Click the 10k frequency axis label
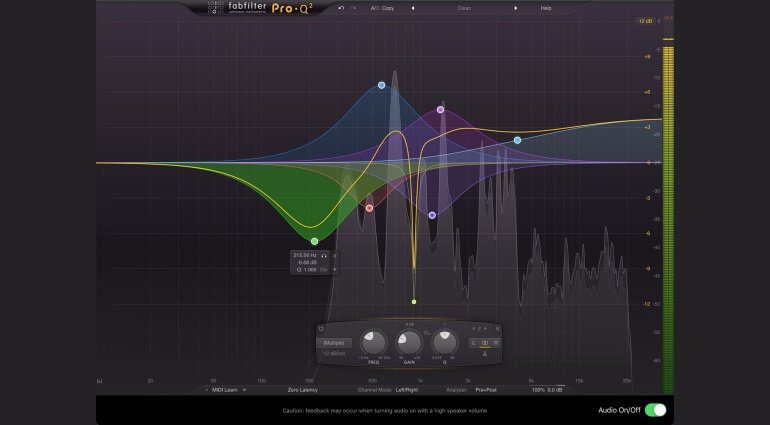The image size is (770, 425). tap(579, 381)
